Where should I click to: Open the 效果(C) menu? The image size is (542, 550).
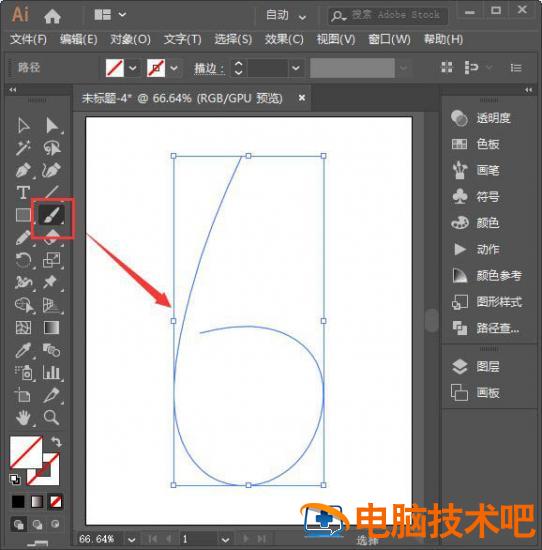coord(284,39)
